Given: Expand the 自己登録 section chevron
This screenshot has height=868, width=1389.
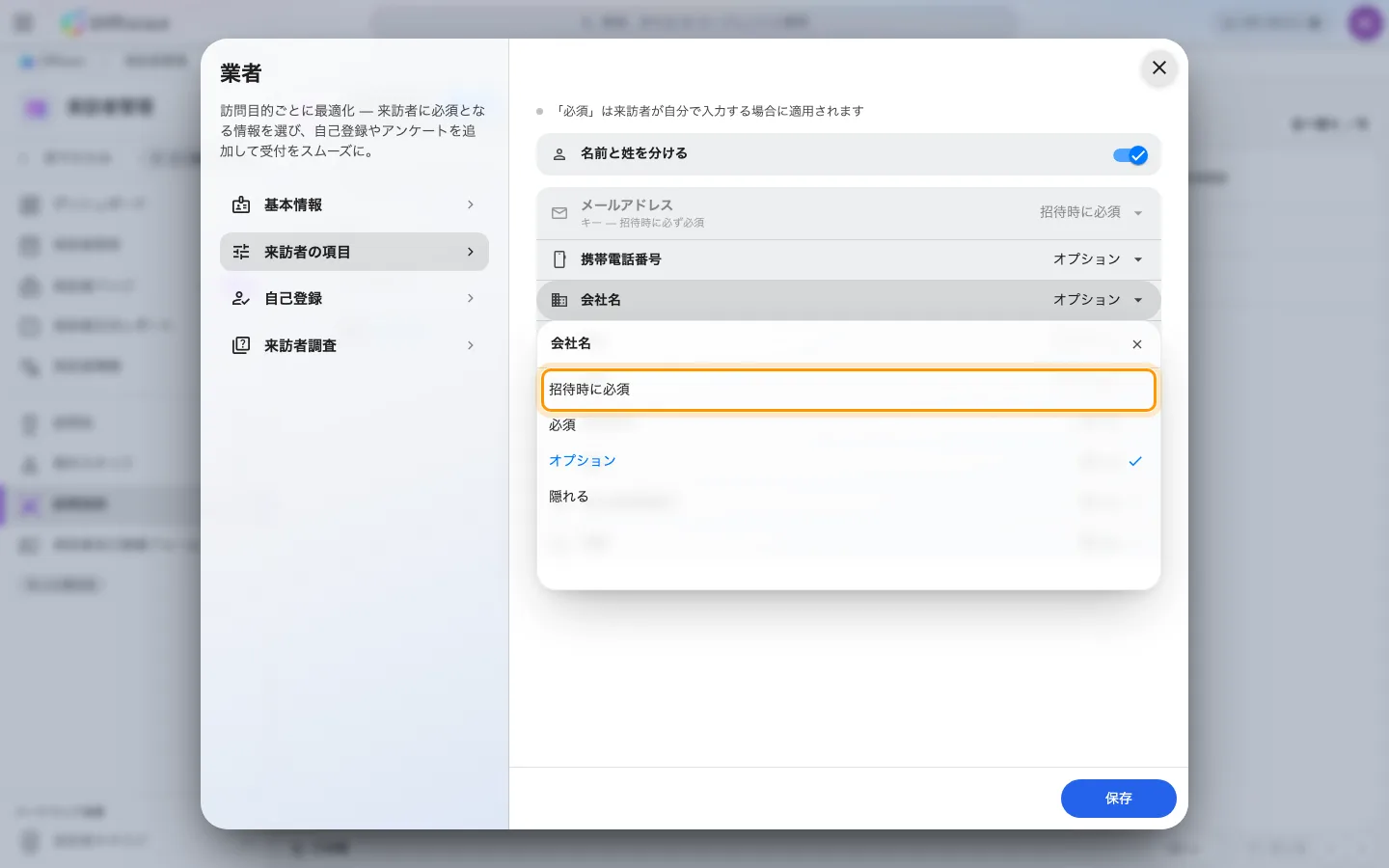Looking at the screenshot, I should click(x=471, y=298).
